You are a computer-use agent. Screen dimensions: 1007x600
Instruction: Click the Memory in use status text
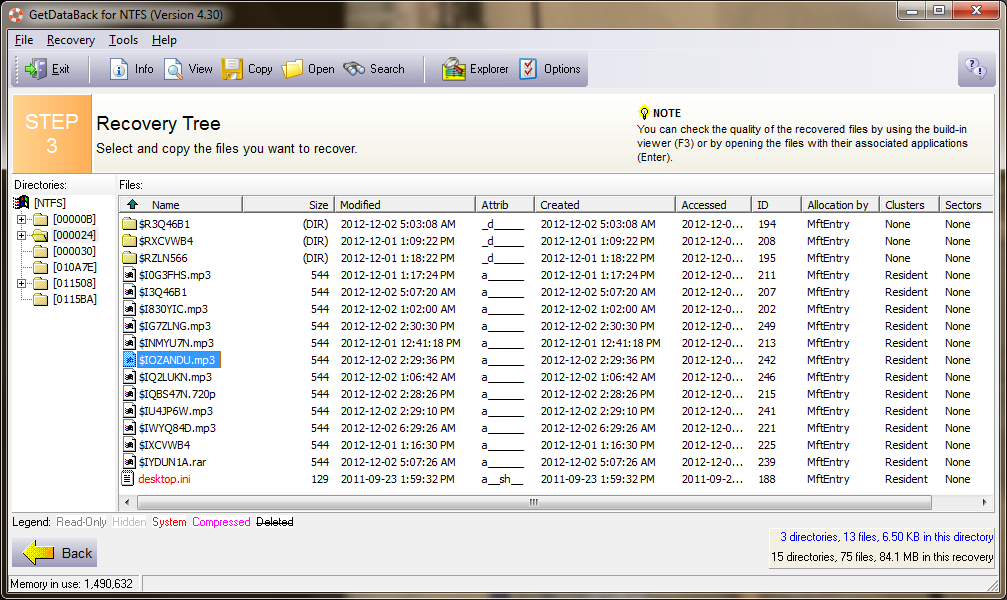click(71, 583)
